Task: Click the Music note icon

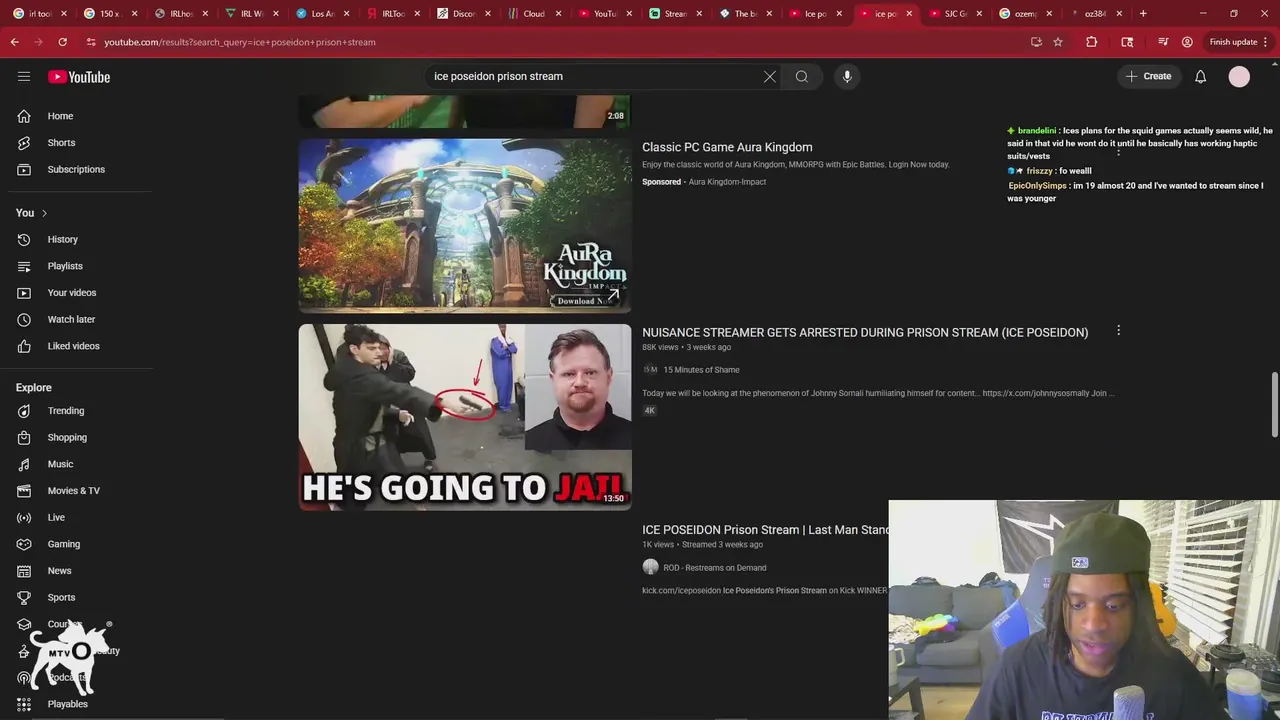Action: tap(24, 464)
